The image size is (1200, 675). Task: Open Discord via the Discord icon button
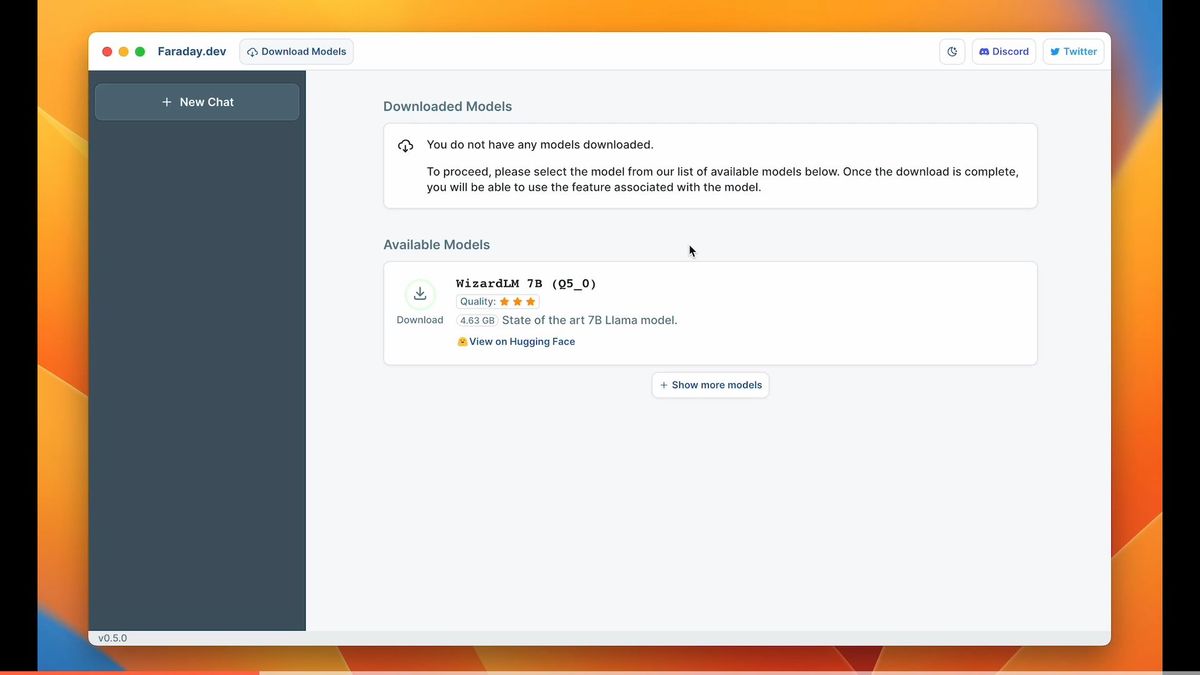coord(985,51)
